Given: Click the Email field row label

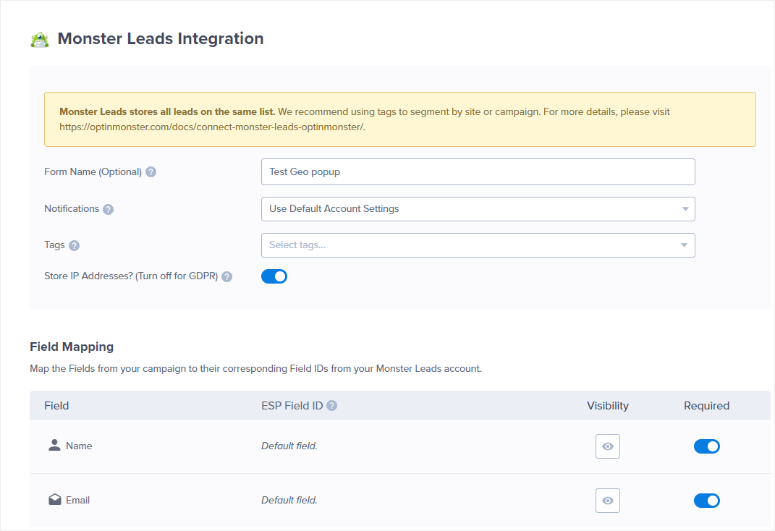Looking at the screenshot, I should (78, 500).
